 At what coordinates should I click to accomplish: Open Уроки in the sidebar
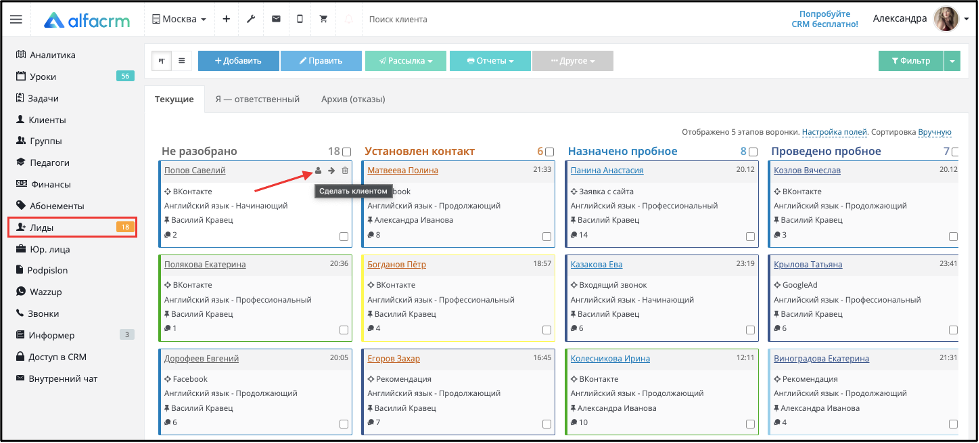click(x=42, y=77)
